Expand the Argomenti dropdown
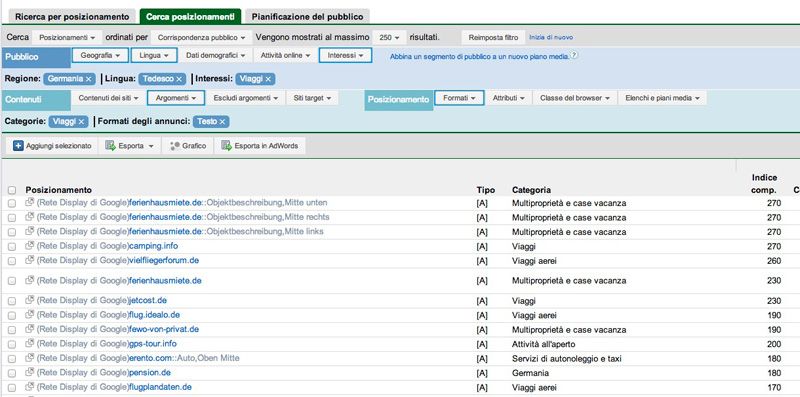Screen dimensions: 800x397 [176, 98]
